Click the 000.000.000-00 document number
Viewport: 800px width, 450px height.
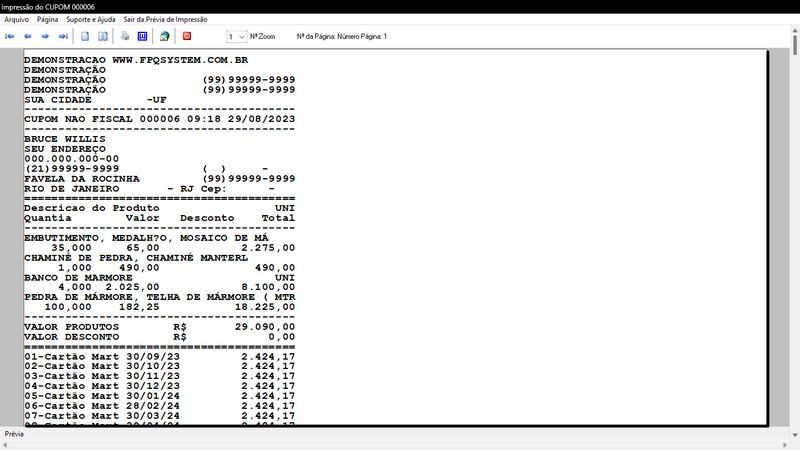[x=71, y=159]
